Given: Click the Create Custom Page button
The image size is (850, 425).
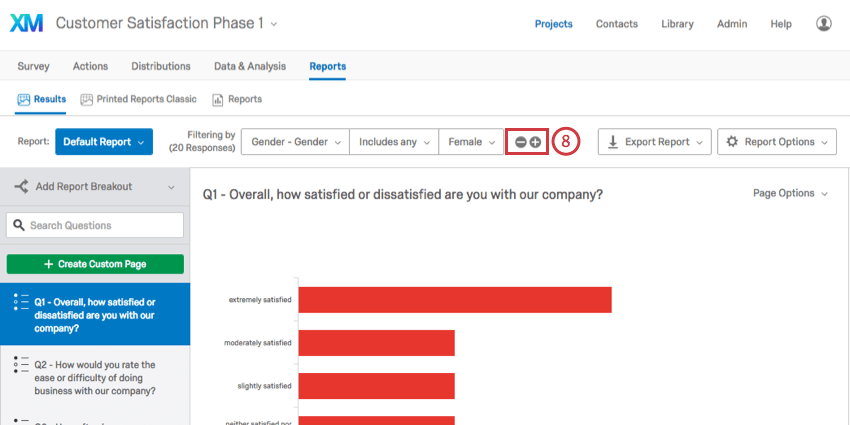Looking at the screenshot, I should click(95, 264).
